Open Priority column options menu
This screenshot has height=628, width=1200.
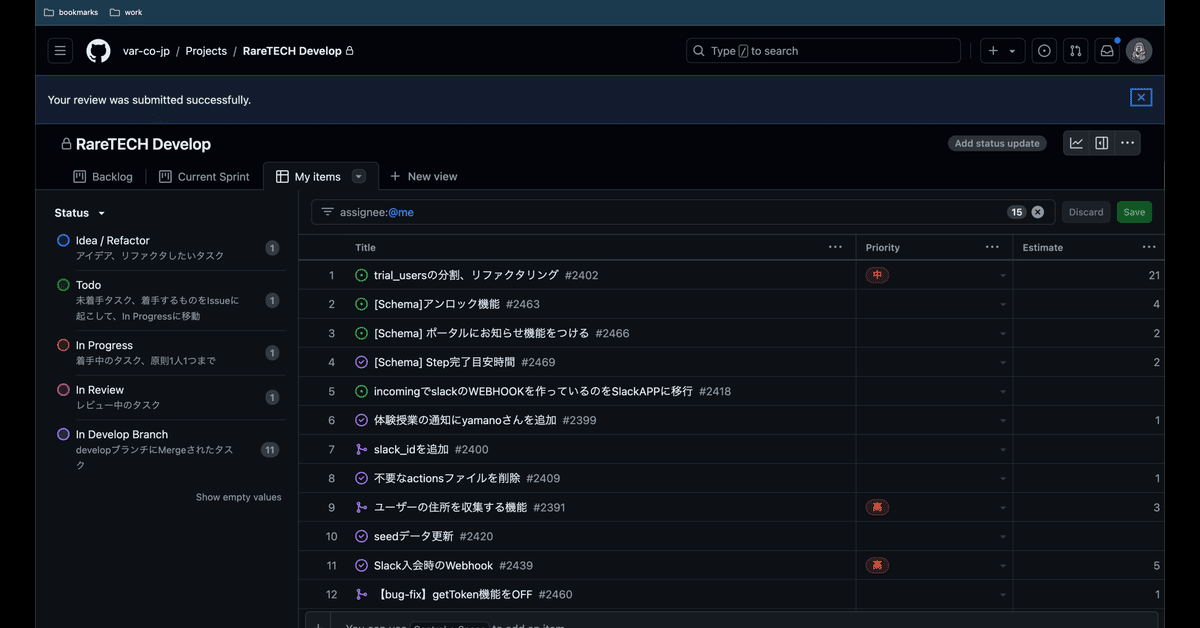pos(992,247)
